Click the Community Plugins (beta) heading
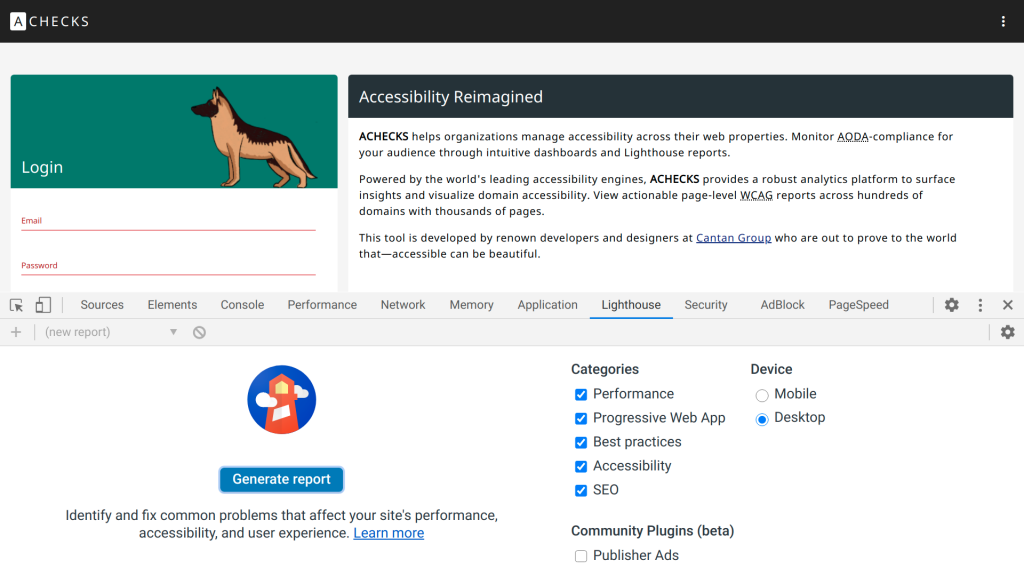The height and width of the screenshot is (576, 1024). point(652,531)
